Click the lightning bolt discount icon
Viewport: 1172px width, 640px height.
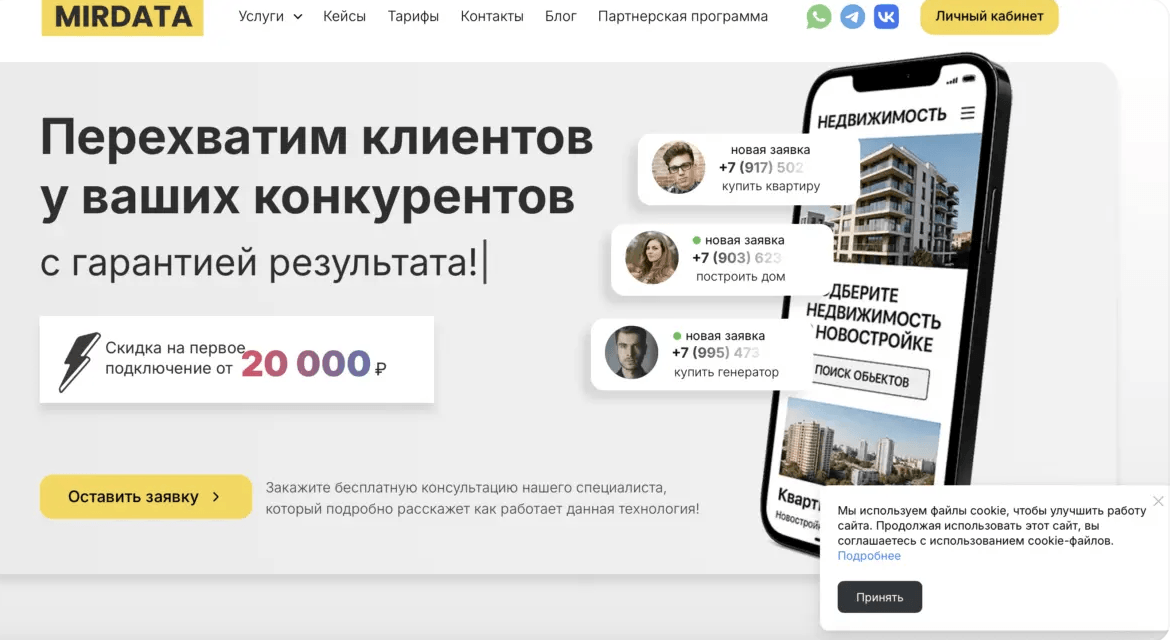point(79,362)
